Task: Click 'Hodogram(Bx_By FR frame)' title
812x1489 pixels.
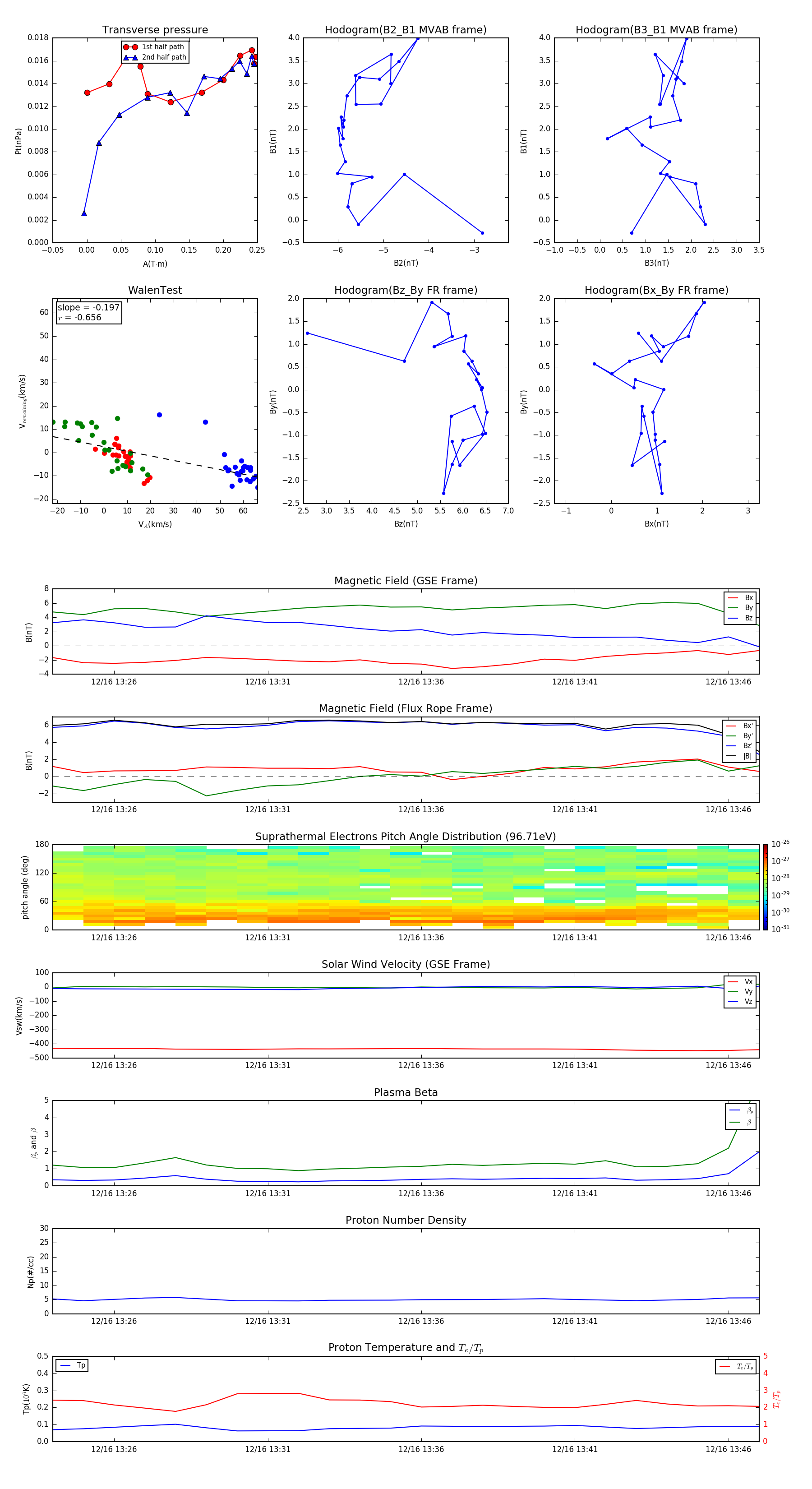Action: tap(656, 290)
